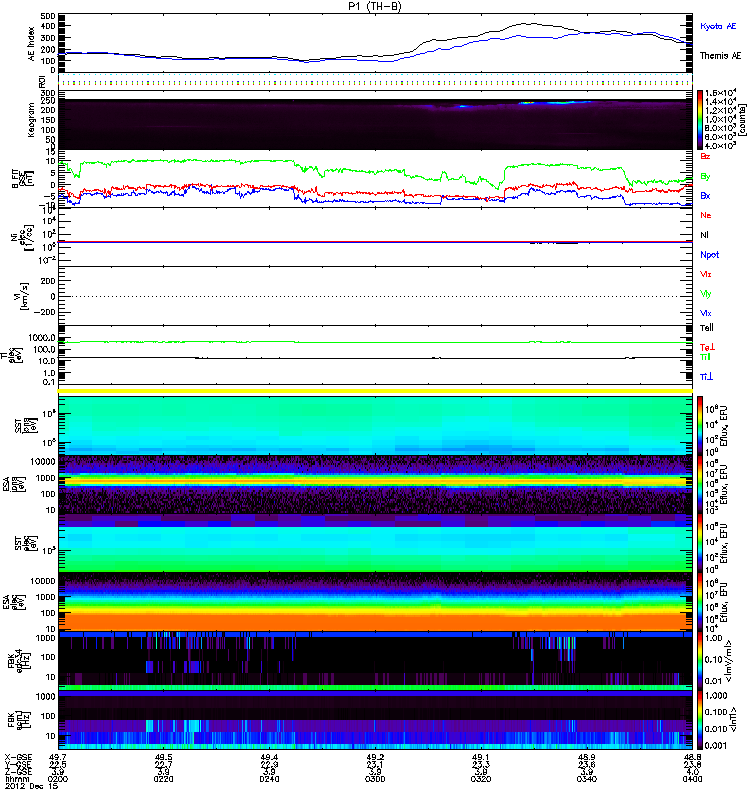Select the red Bz legend label
Viewport: 750px width, 800px height.
pos(705,158)
